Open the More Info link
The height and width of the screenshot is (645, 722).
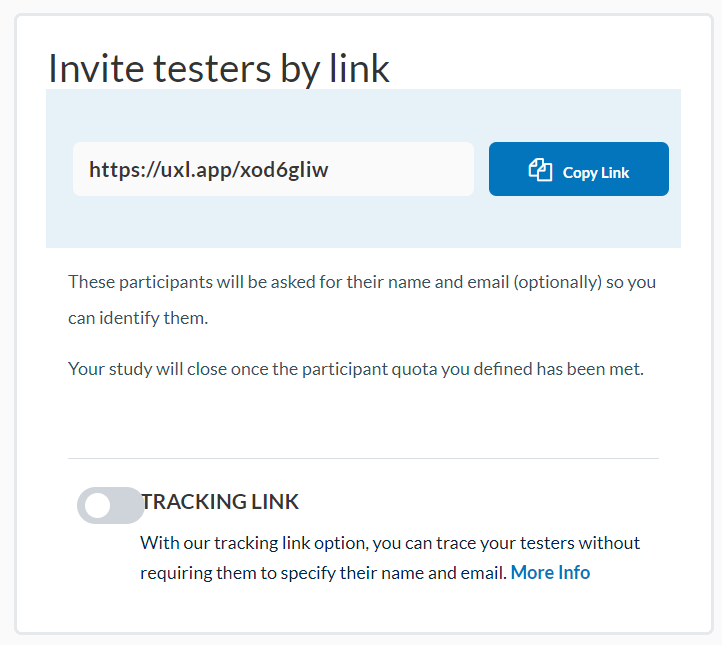[x=550, y=573]
